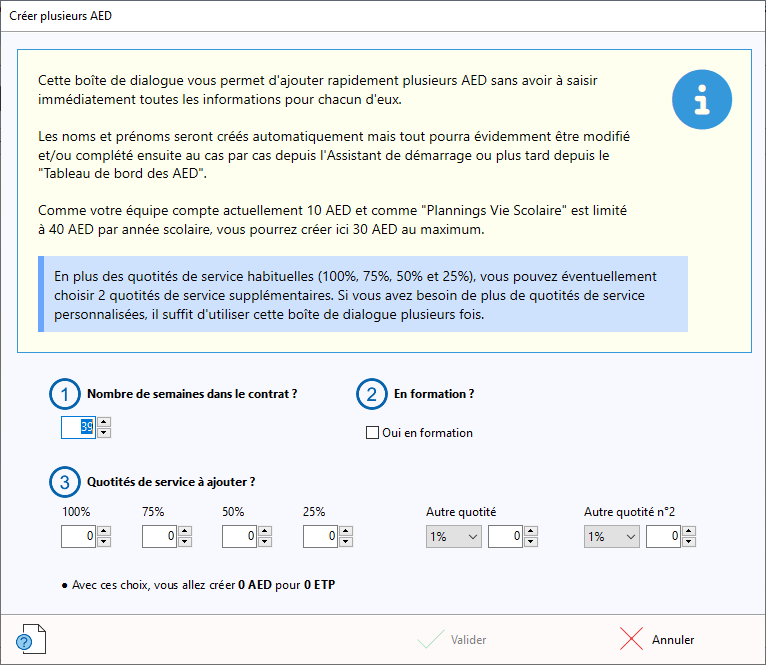
Task: Open the help document icon
Action: coord(26,638)
